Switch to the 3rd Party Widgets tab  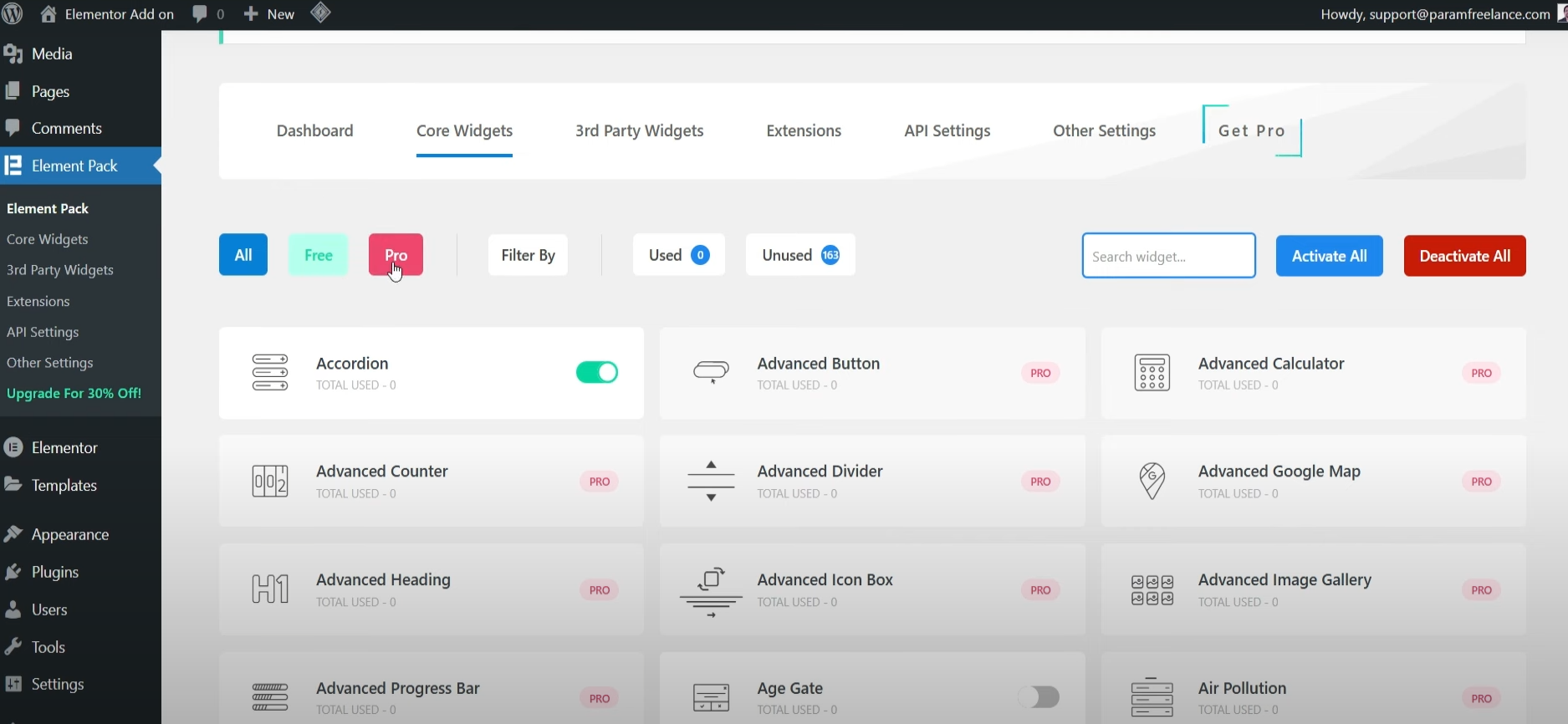[x=639, y=130]
